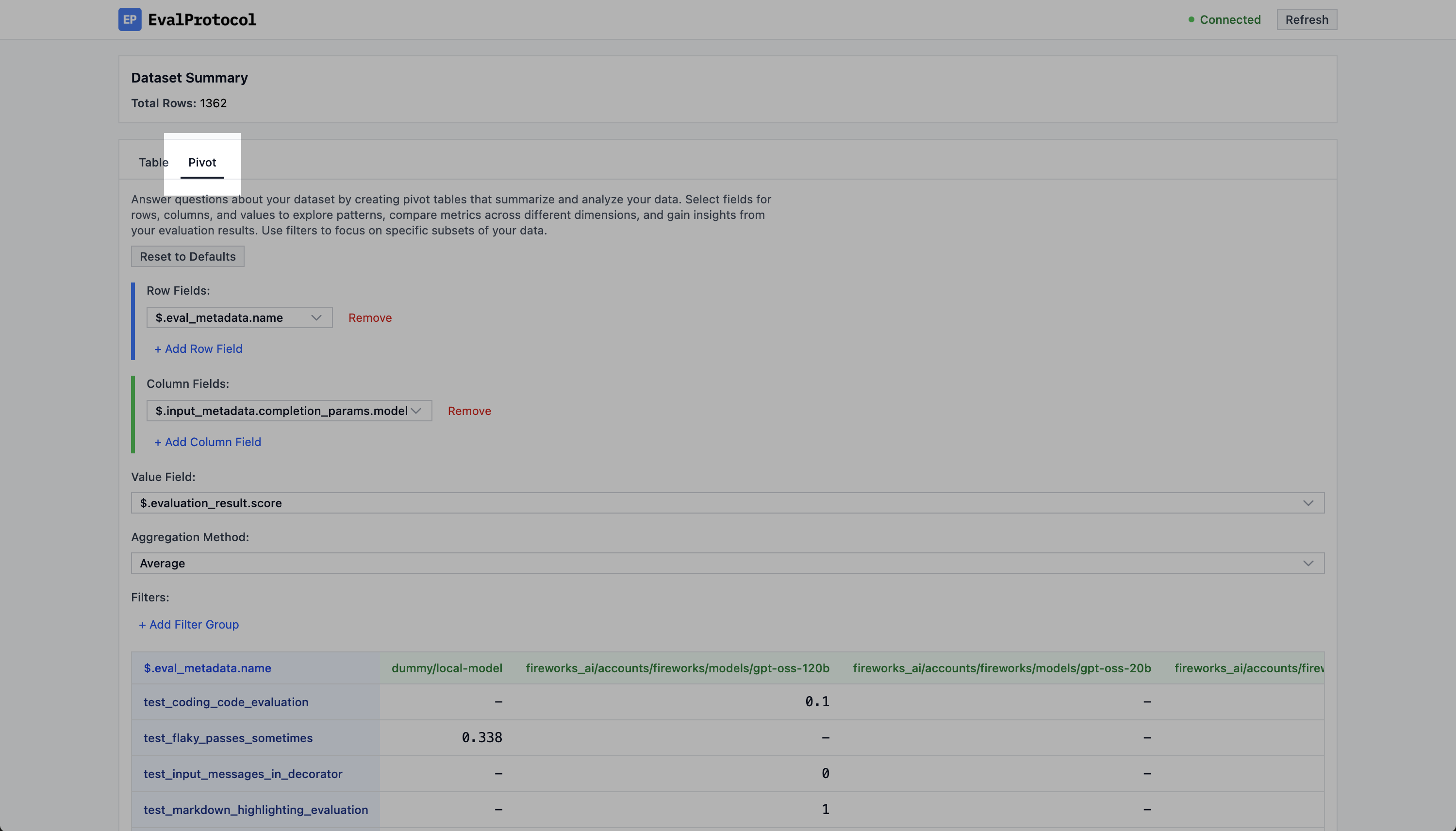Open the Value Field dropdown
Viewport: 1456px width, 831px height.
click(x=727, y=503)
